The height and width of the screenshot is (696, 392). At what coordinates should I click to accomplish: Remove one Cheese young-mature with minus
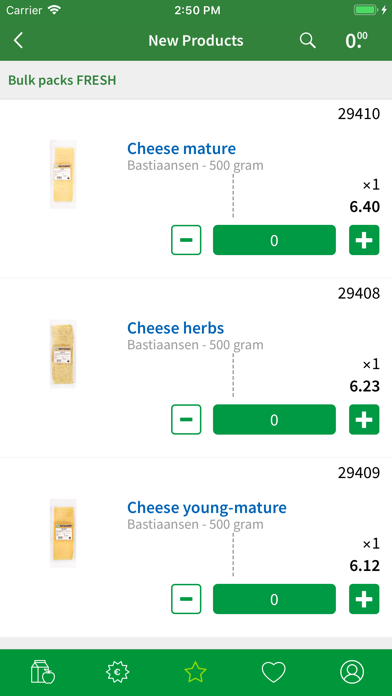tap(186, 599)
